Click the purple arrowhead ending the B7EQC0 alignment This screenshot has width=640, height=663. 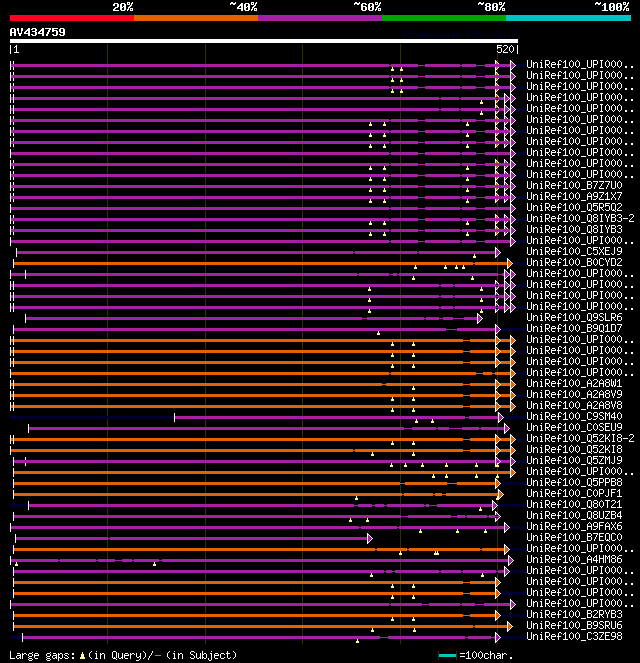pos(370,538)
